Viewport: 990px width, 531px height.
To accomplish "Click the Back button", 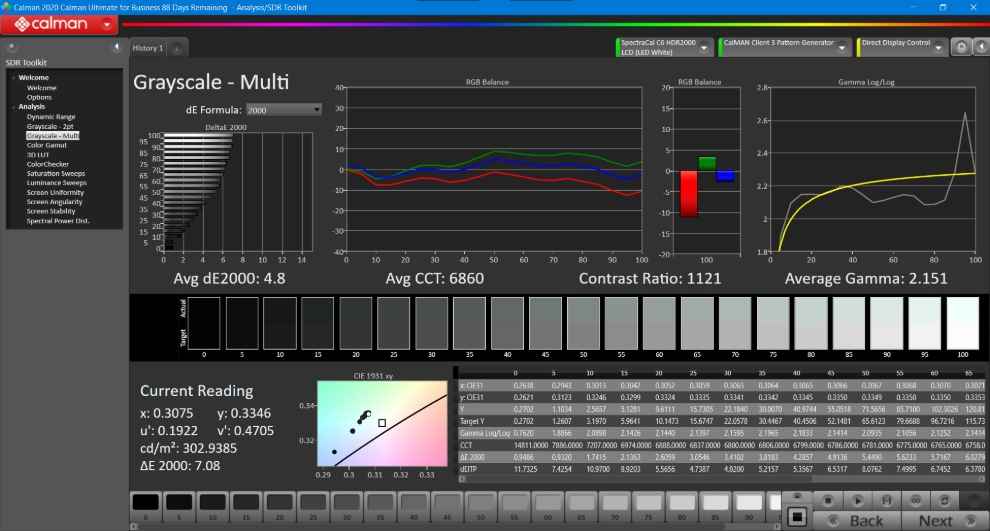I will 856,521.
